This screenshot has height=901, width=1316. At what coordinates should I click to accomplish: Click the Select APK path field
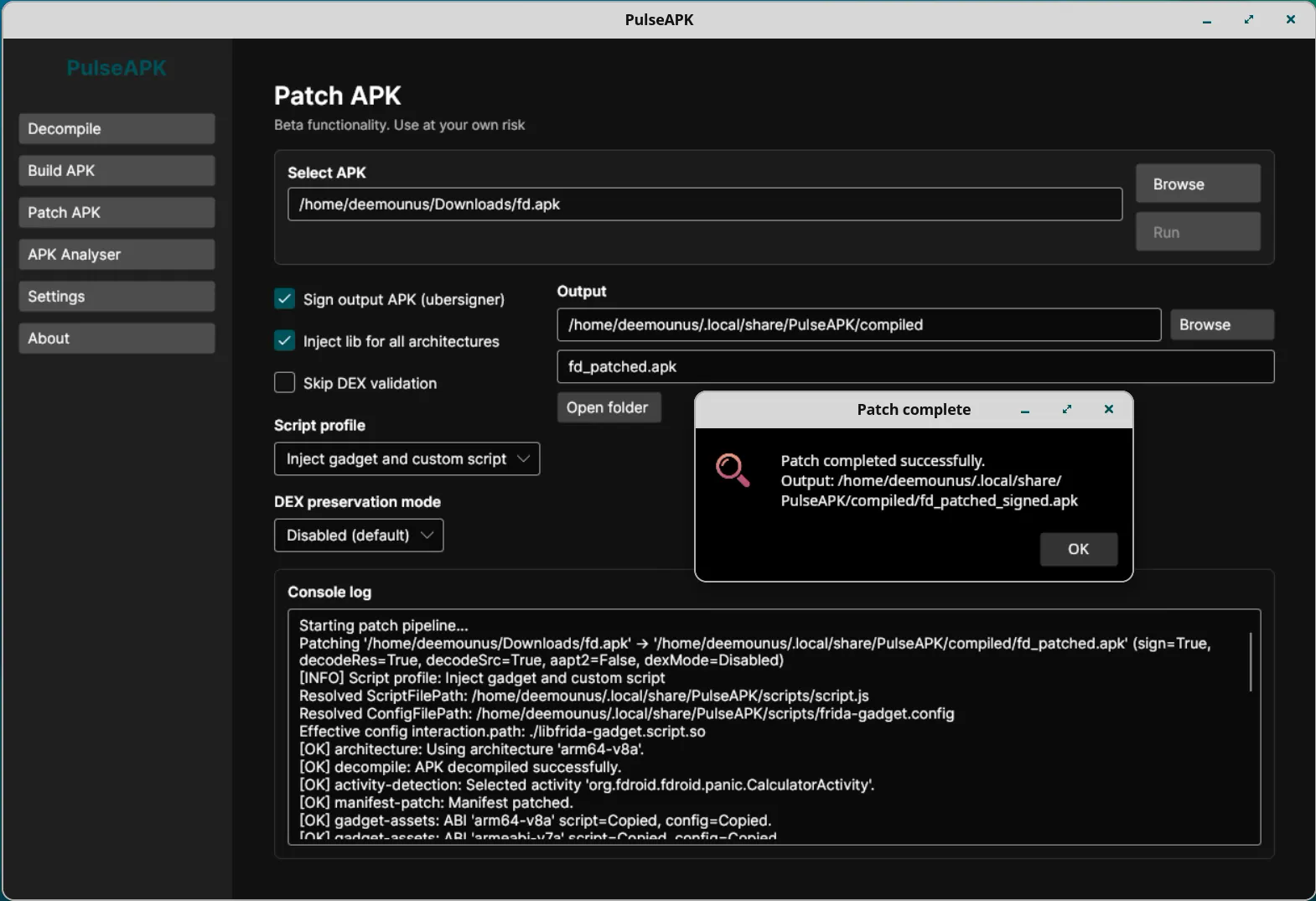click(x=705, y=205)
